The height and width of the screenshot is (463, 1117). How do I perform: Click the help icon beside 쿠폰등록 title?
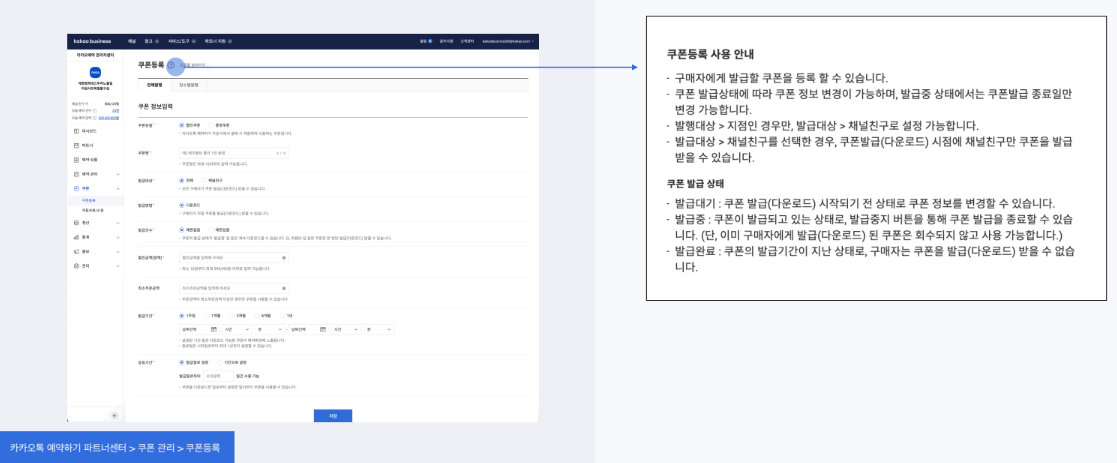point(171,65)
